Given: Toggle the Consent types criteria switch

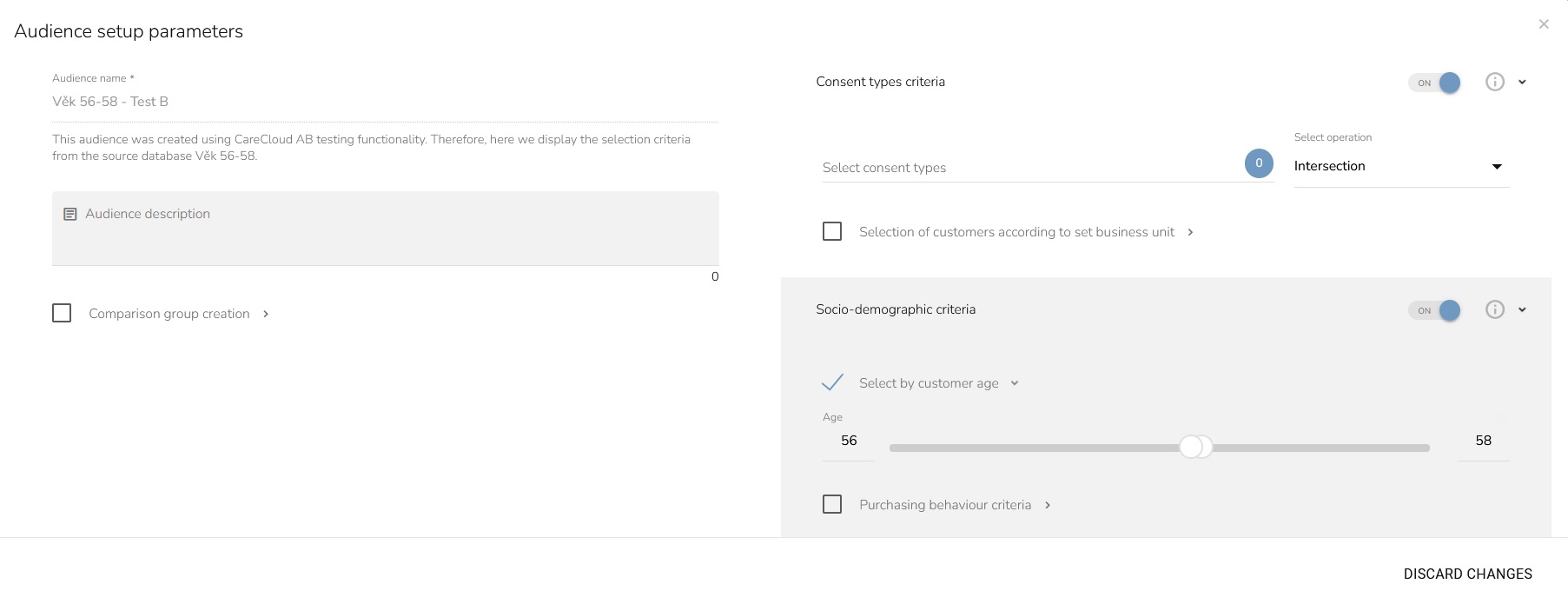Looking at the screenshot, I should click(x=1435, y=83).
